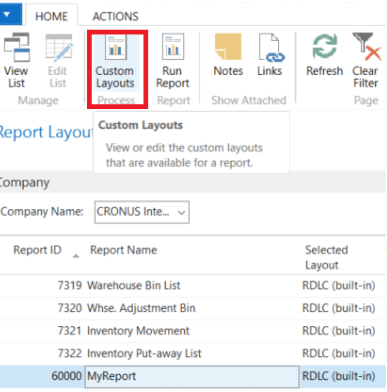Show attached Notes

228,55
